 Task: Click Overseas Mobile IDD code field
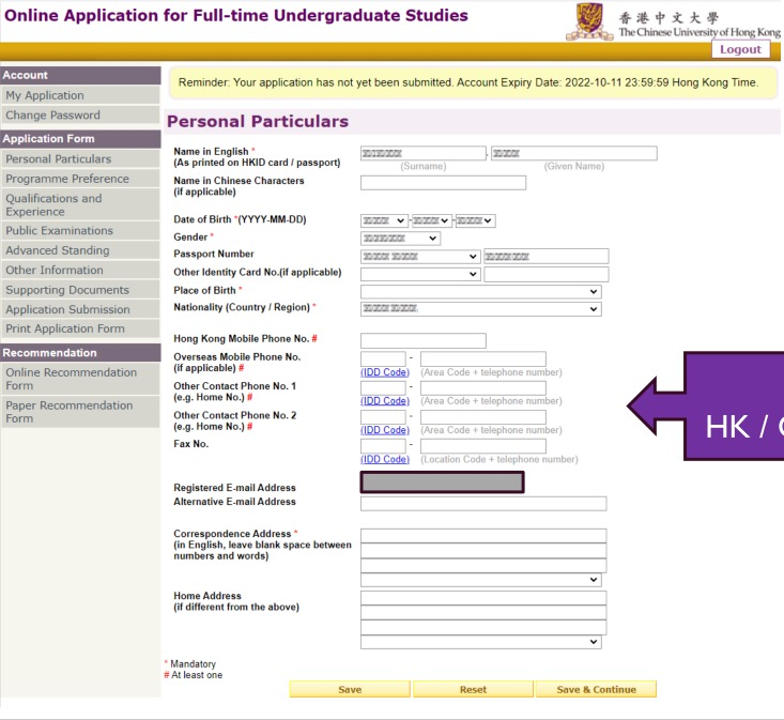coord(383,359)
